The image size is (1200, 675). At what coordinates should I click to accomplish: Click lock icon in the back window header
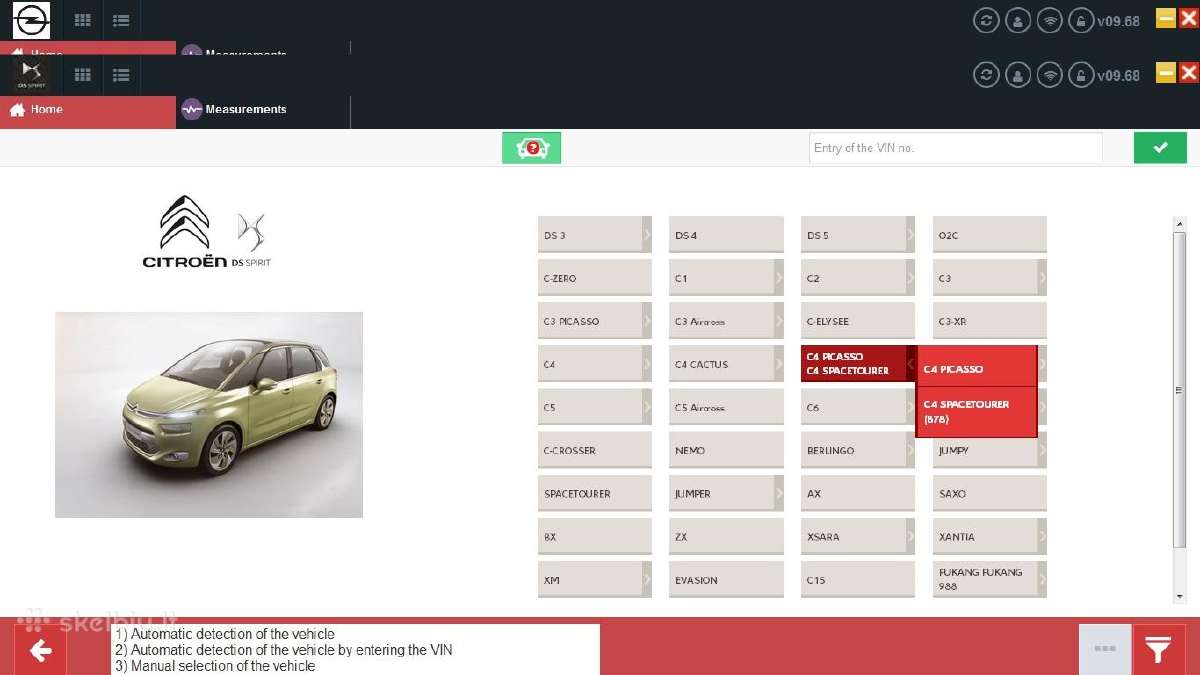pyautogui.click(x=1080, y=20)
